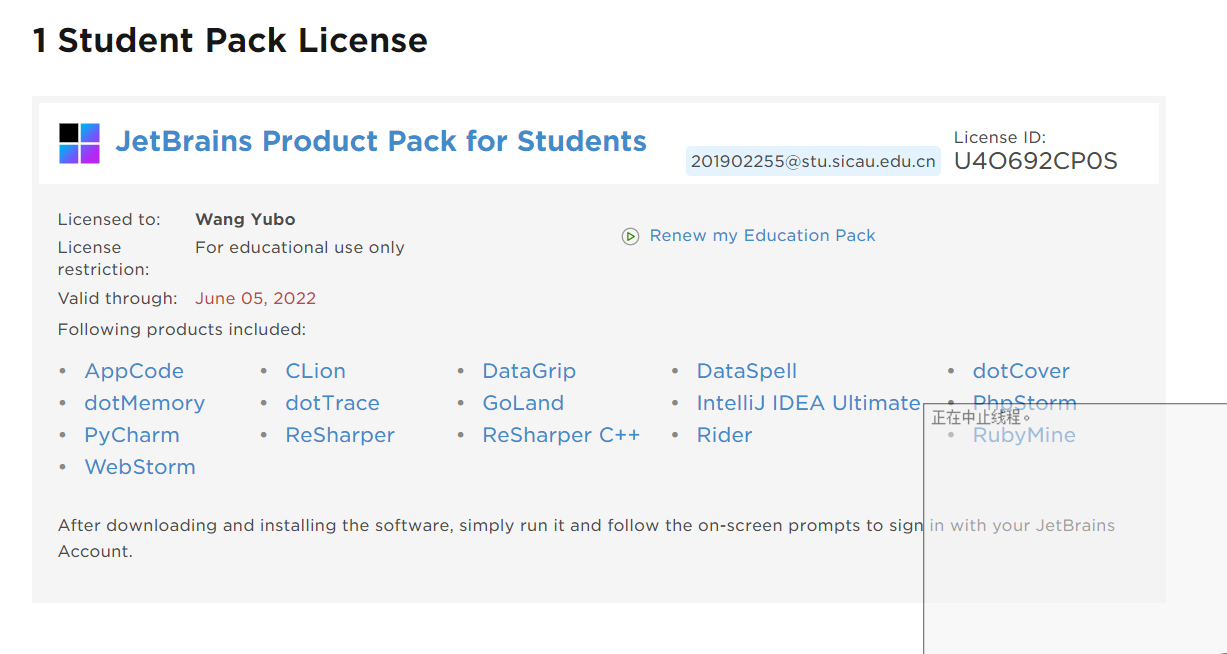The width and height of the screenshot is (1227, 654).
Task: Click 'Following products included:' text
Action: pyautogui.click(x=182, y=329)
